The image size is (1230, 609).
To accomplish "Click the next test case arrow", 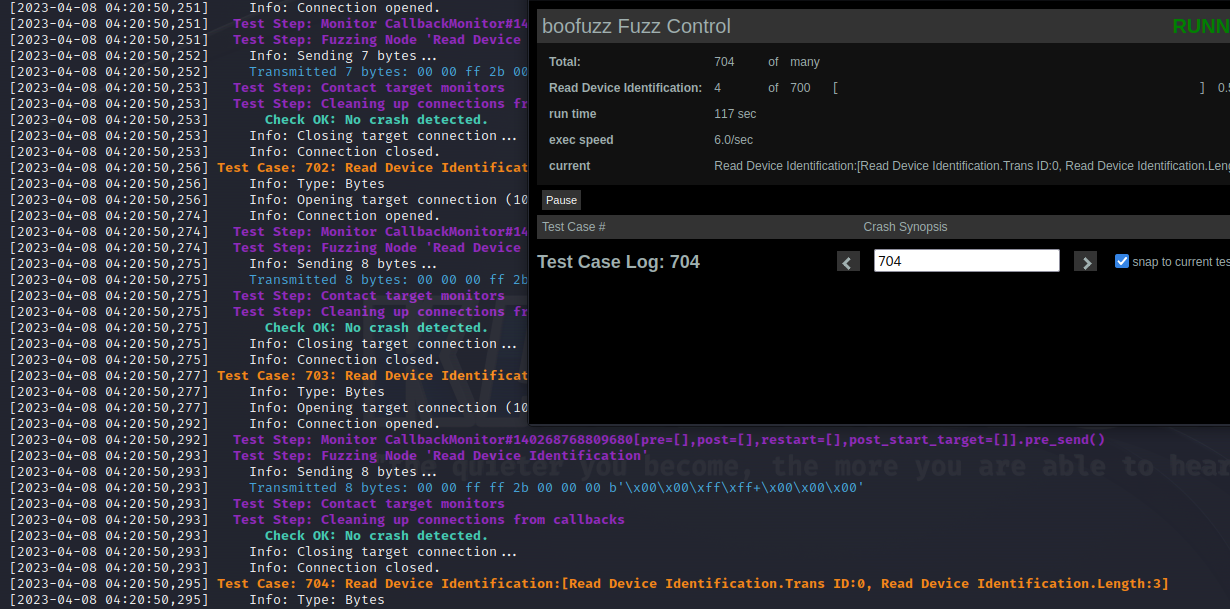I will (x=1085, y=261).
